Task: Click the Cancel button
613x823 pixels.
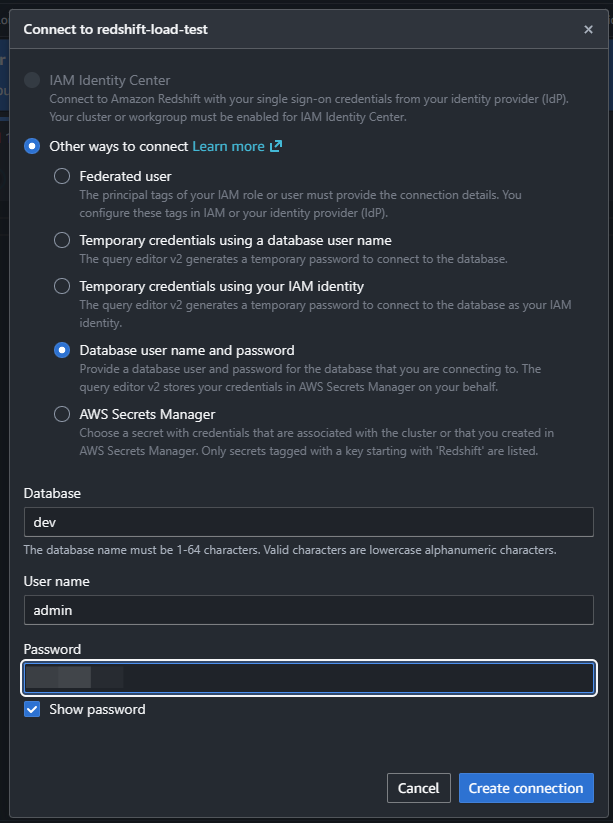Action: [418, 788]
